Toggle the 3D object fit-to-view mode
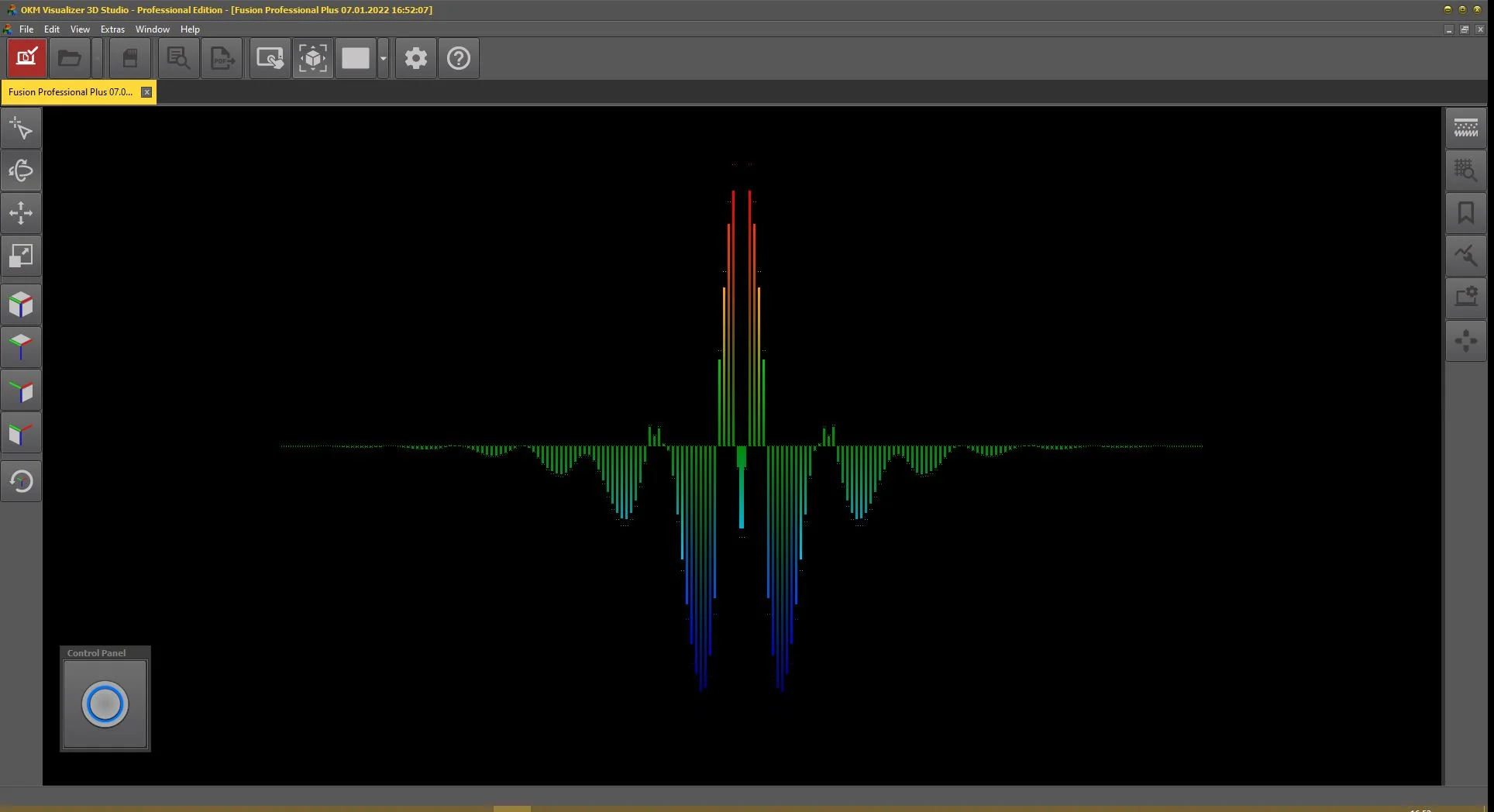Viewport: 1494px width, 812px height. (x=313, y=58)
